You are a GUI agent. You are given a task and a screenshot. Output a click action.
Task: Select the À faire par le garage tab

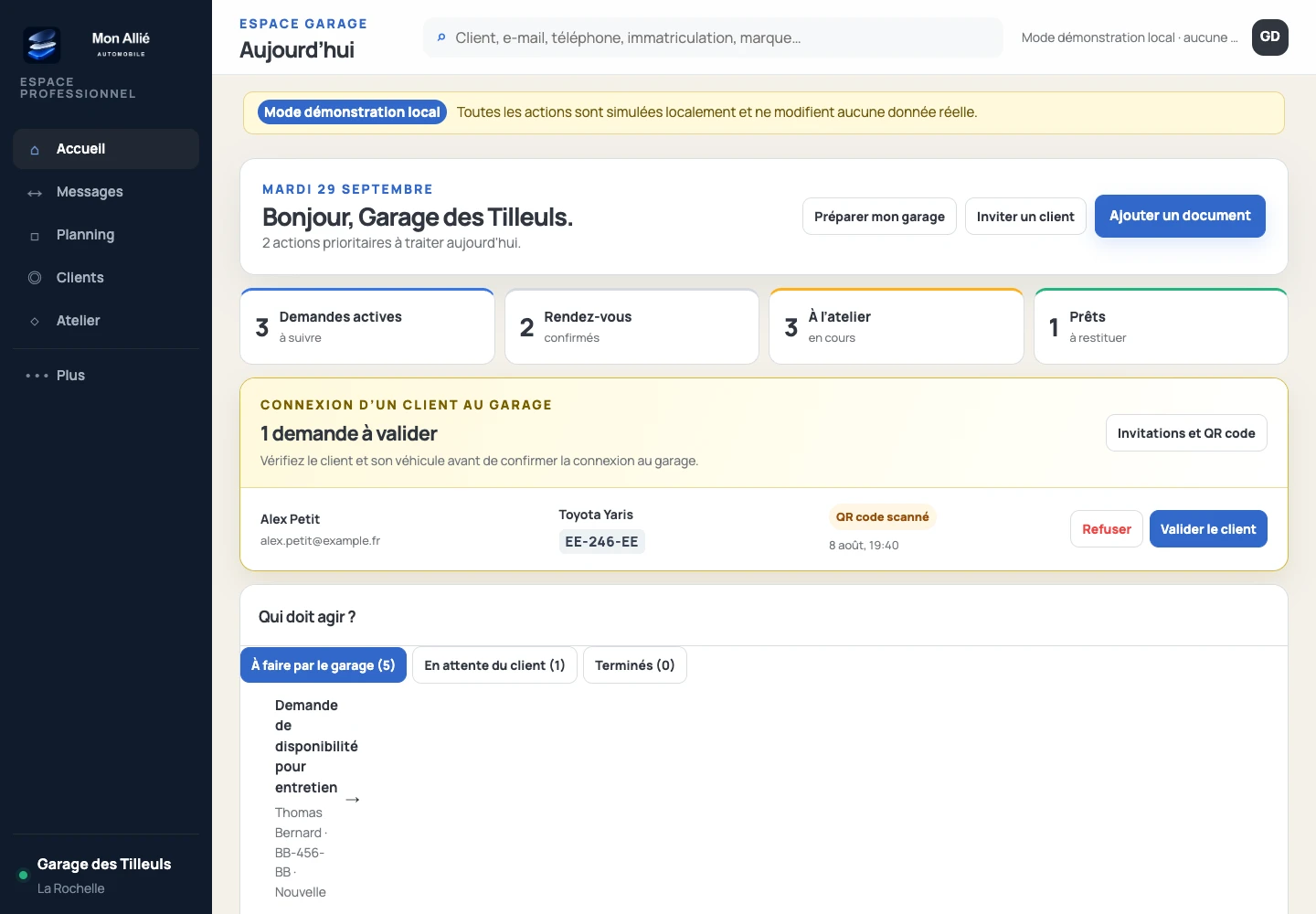coord(324,665)
